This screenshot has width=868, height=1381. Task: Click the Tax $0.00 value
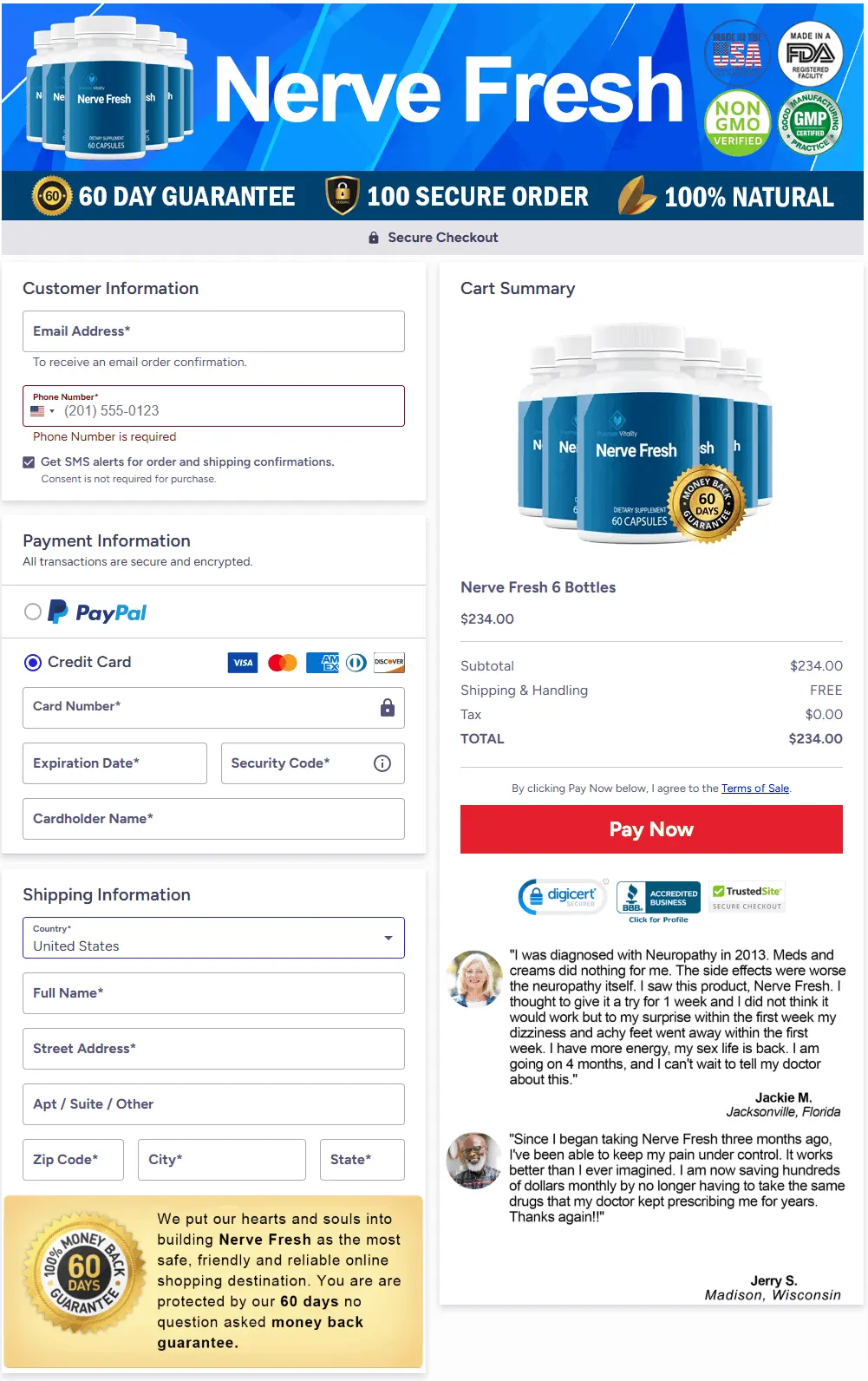coord(824,715)
